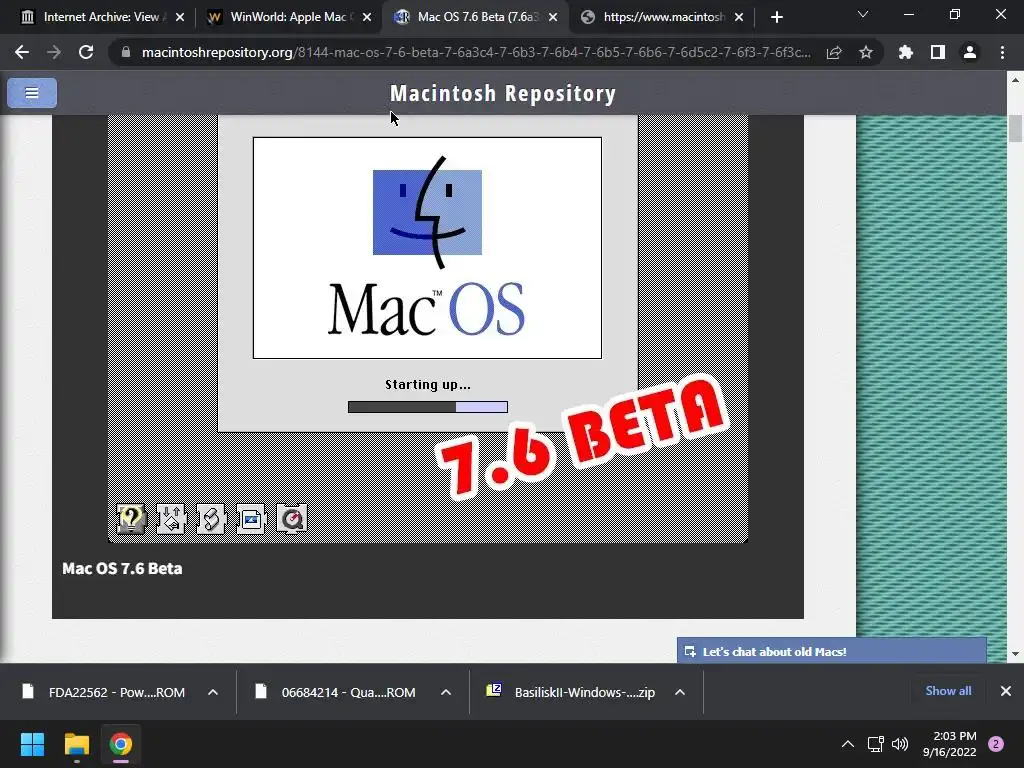
Task: Show all downloads
Action: [x=948, y=691]
